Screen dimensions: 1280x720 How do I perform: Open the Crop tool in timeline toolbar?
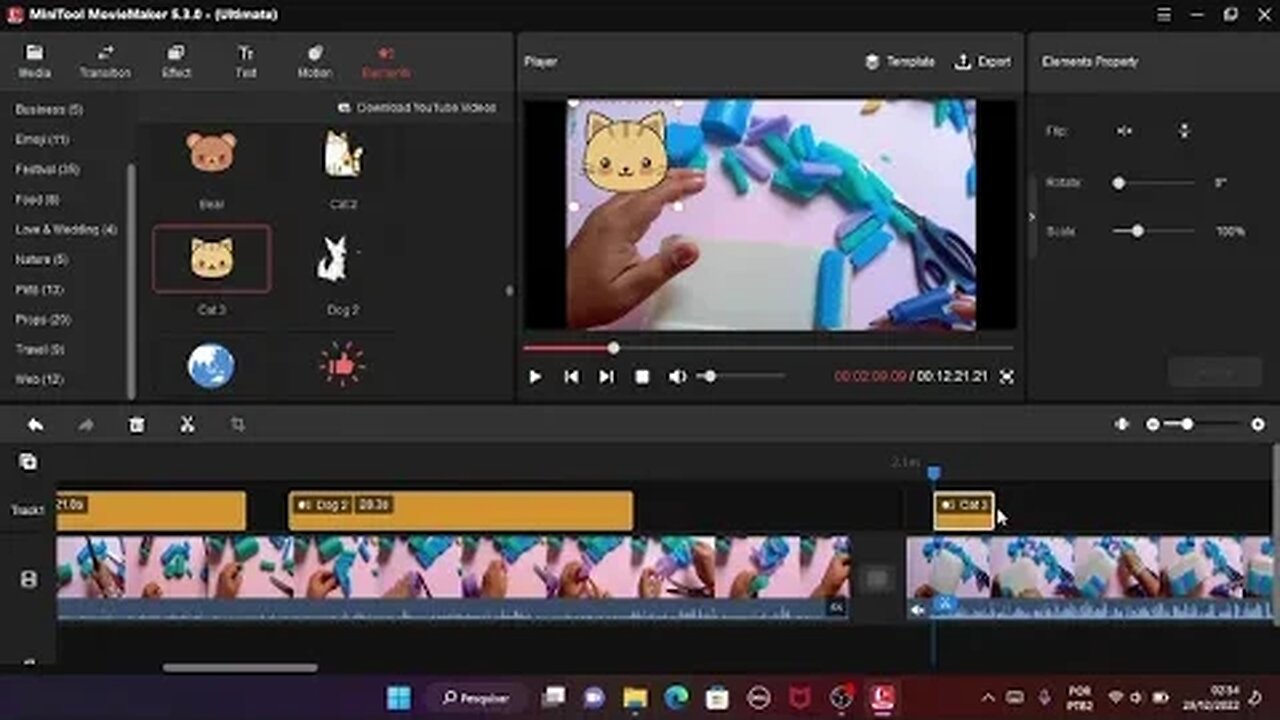[238, 425]
